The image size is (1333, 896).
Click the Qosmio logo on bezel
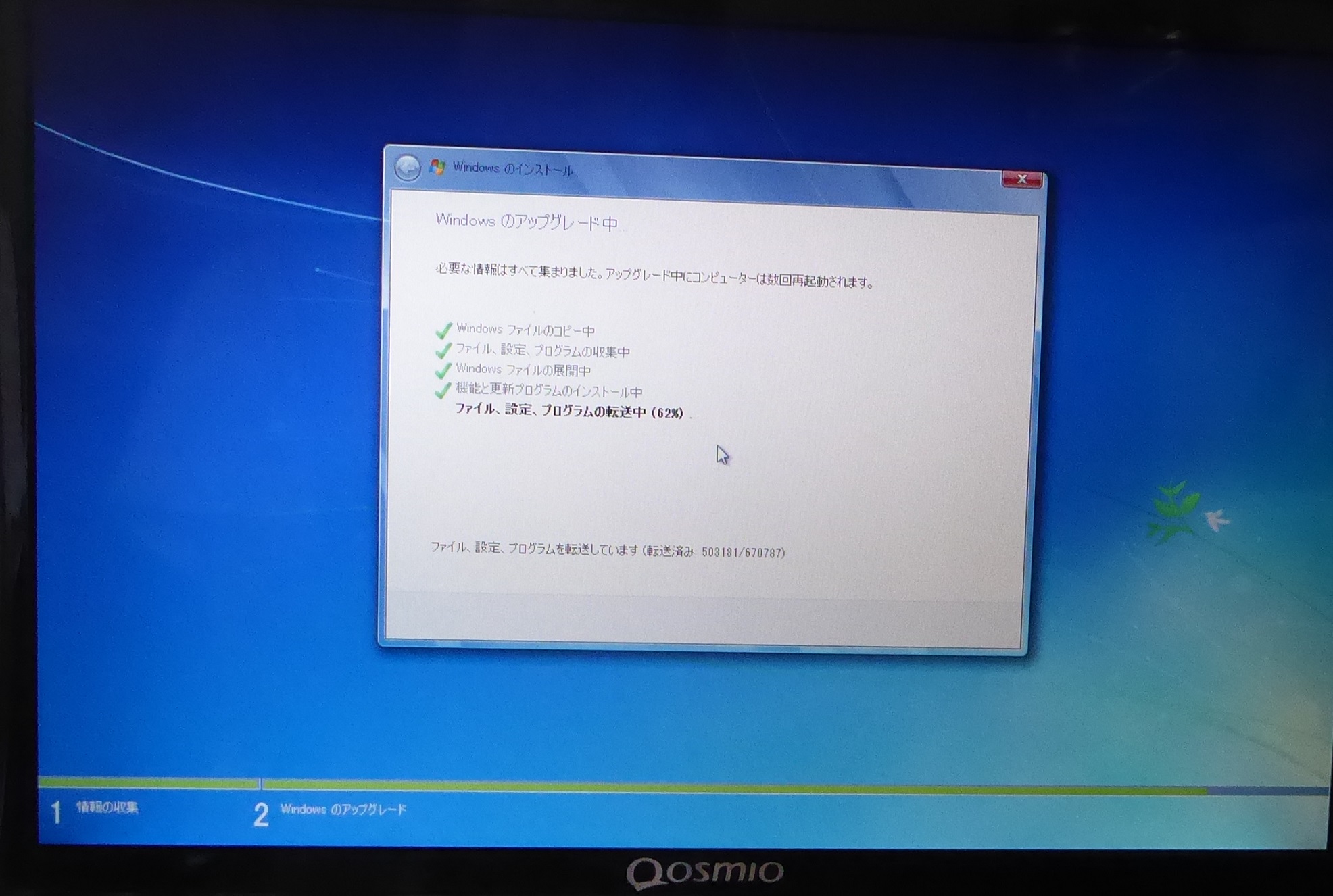[x=705, y=872]
